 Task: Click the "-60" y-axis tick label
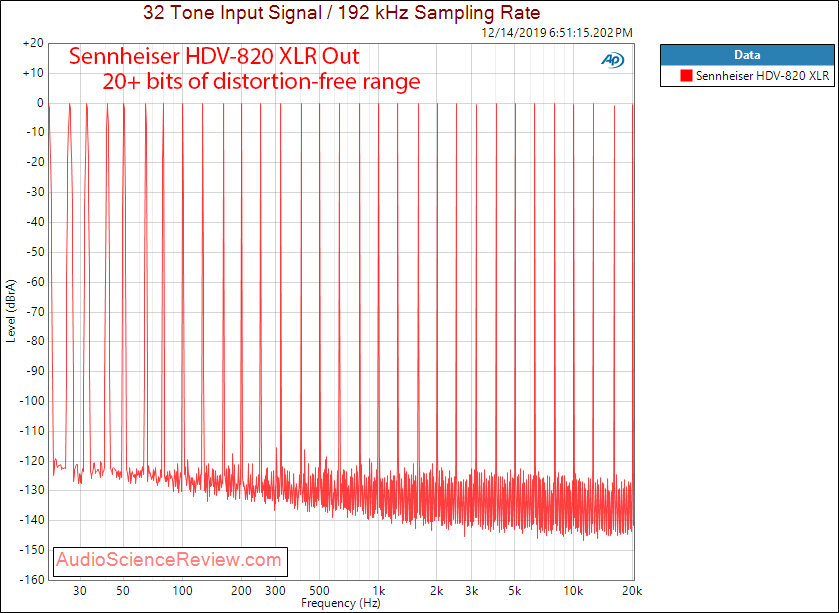click(x=35, y=282)
